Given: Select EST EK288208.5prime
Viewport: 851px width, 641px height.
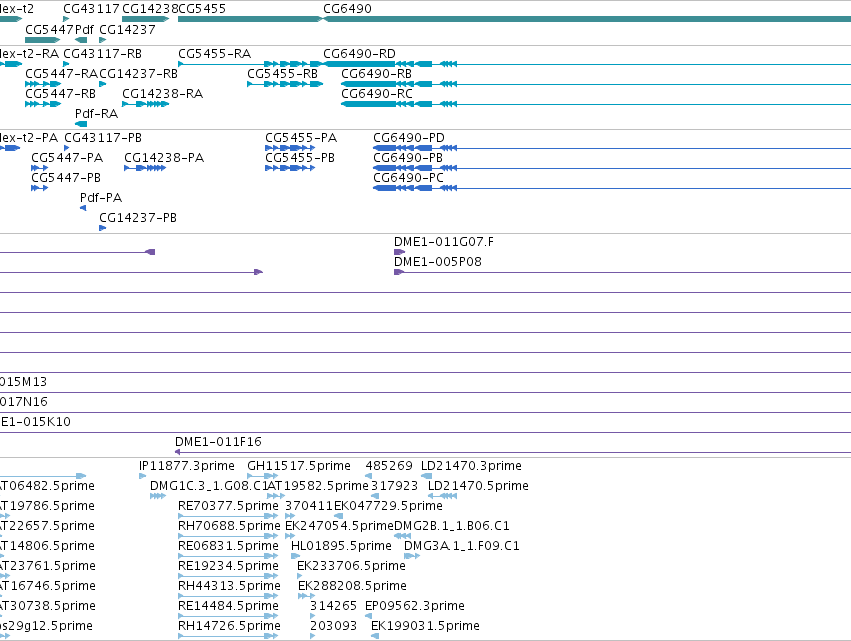Looking at the screenshot, I should pyautogui.click(x=352, y=586).
